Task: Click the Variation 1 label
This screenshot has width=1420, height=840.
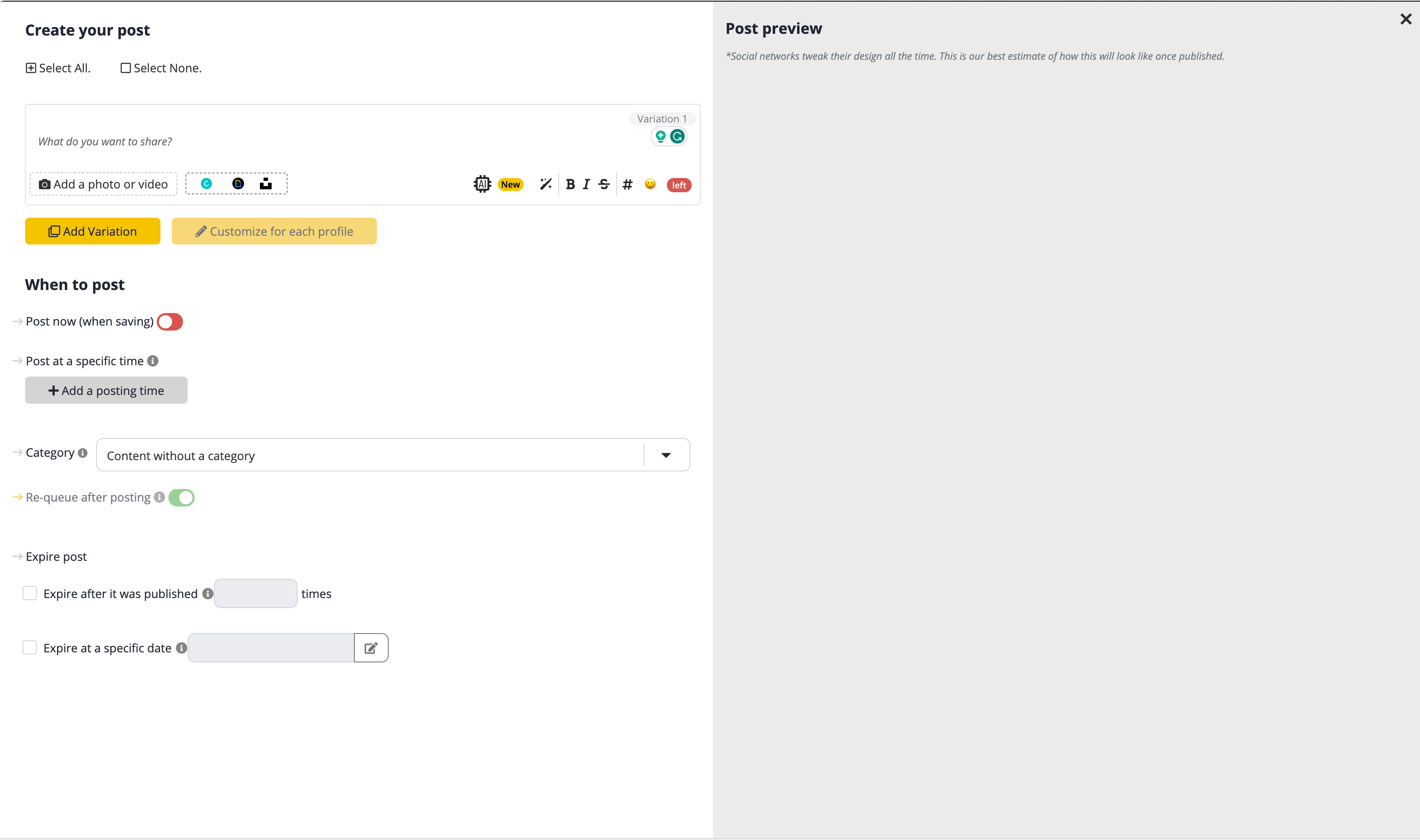Action: pos(662,119)
